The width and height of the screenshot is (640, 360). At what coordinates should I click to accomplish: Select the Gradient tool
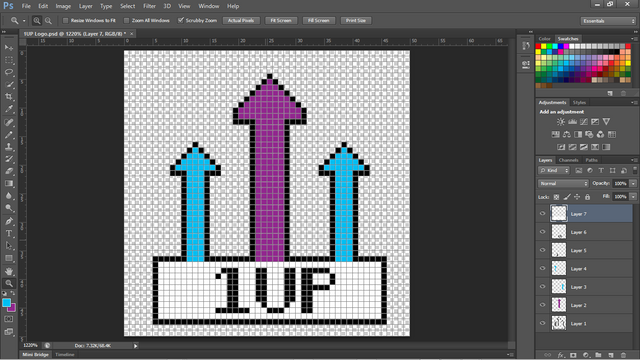point(9,183)
